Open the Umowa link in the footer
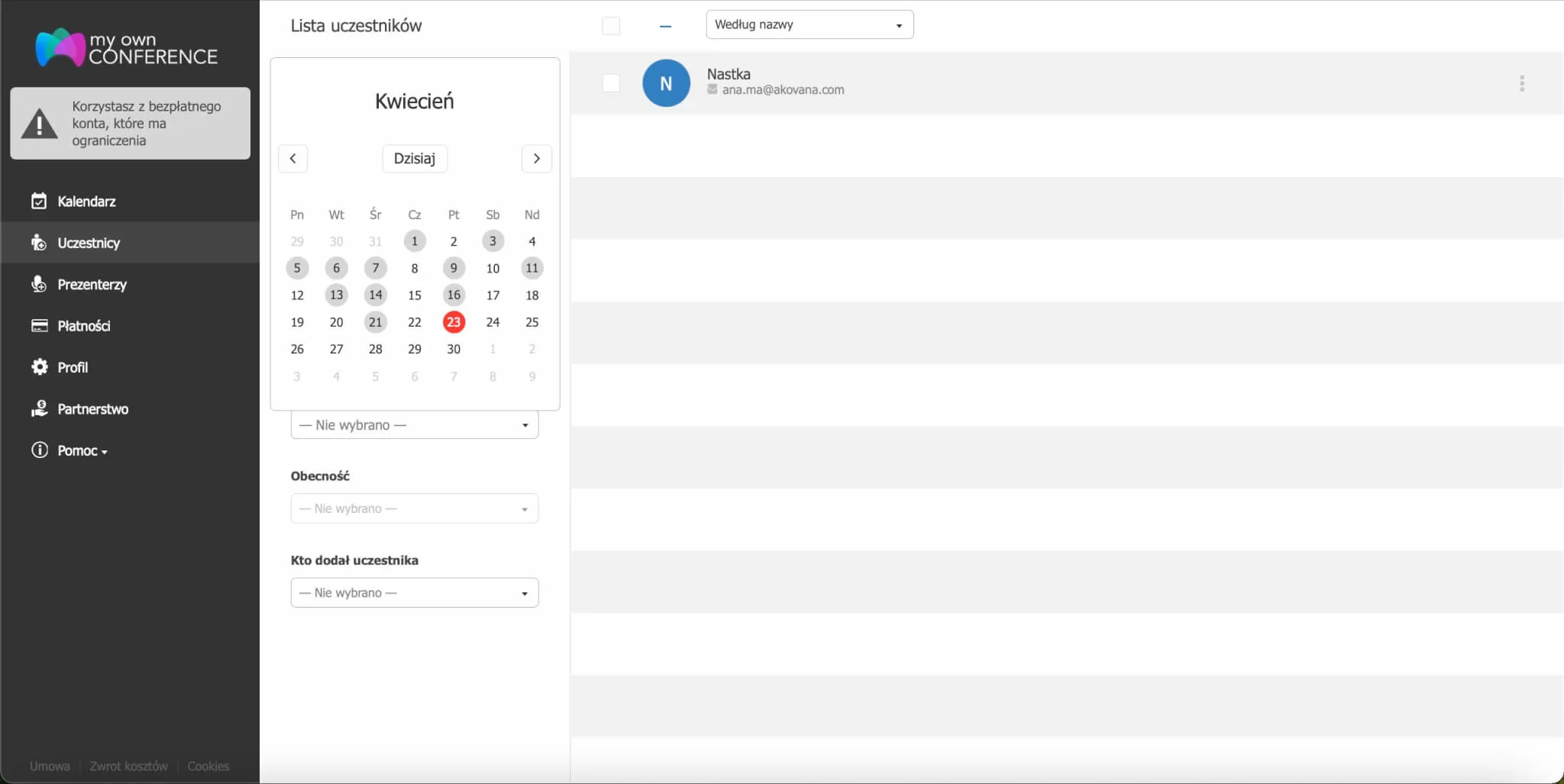 pyautogui.click(x=49, y=766)
